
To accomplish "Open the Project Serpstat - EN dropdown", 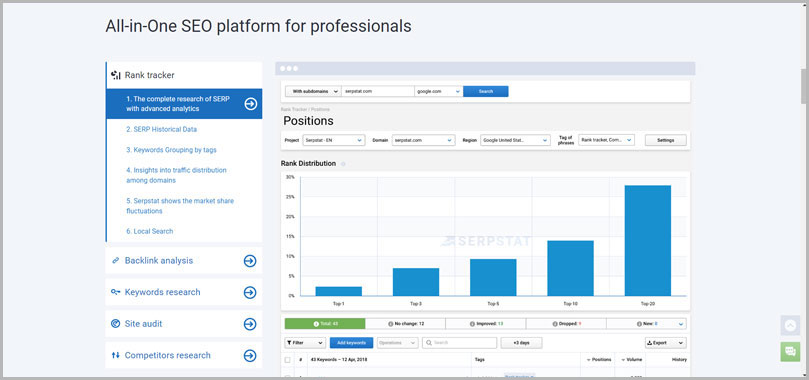I will click(334, 140).
